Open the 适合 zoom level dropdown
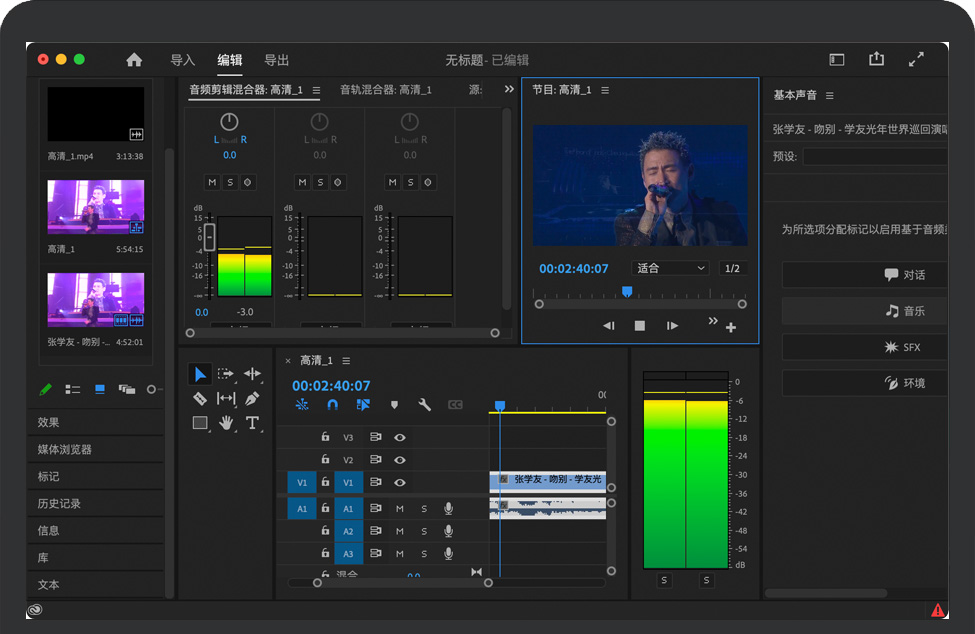The width and height of the screenshot is (975, 634). click(x=670, y=268)
